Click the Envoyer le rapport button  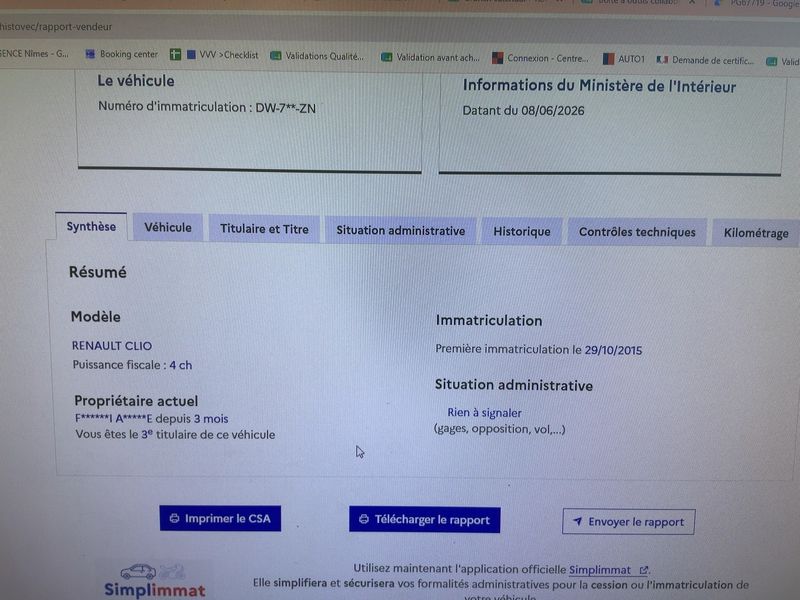coord(629,522)
